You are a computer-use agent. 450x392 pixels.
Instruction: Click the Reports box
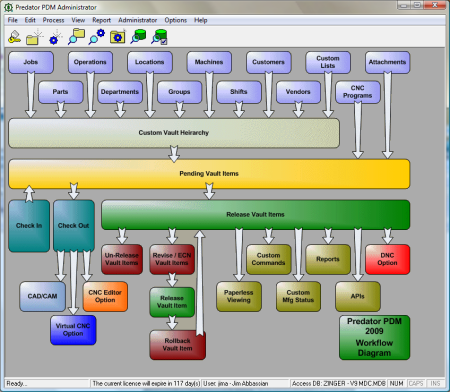click(x=328, y=259)
